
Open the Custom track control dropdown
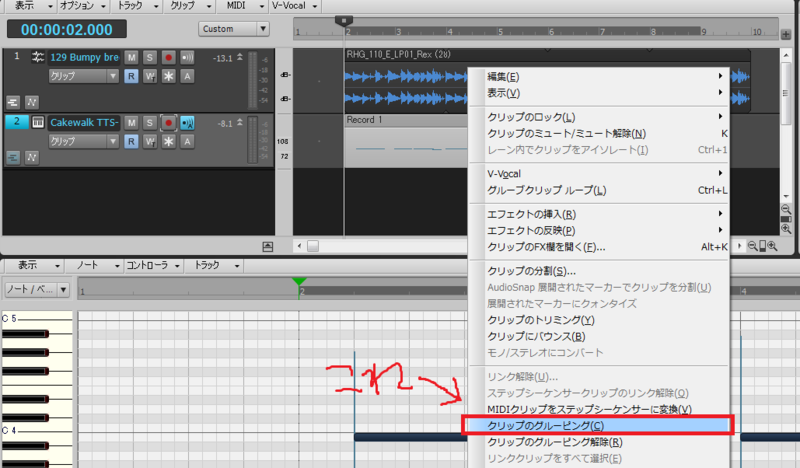pyautogui.click(x=234, y=29)
